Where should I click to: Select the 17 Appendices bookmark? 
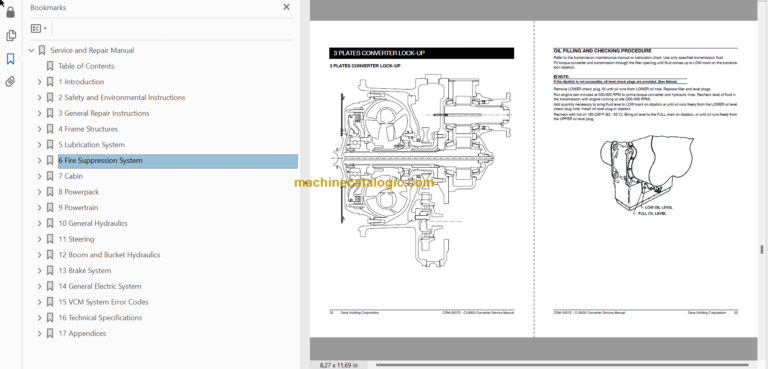click(x=82, y=333)
